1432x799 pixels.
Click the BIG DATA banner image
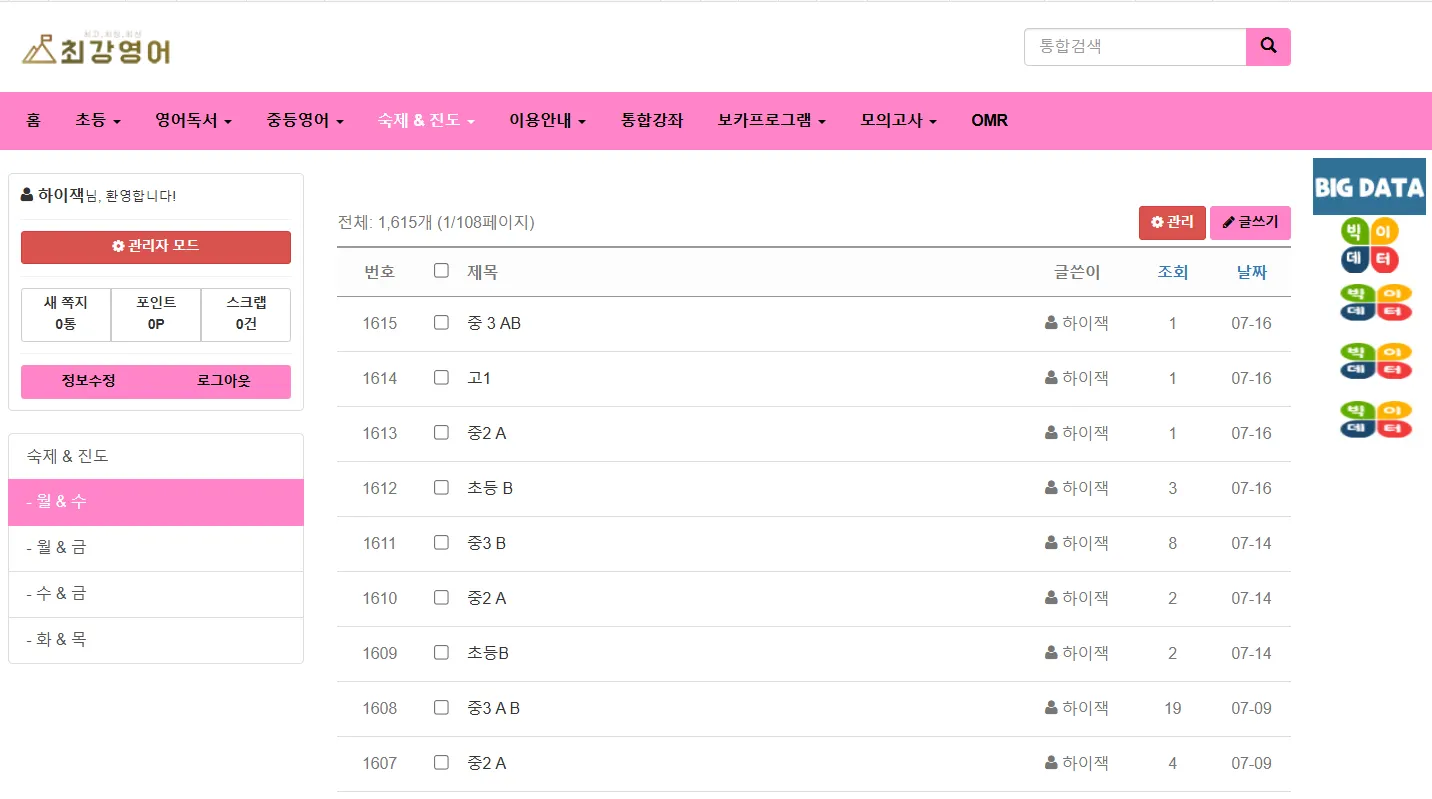pyautogui.click(x=1369, y=187)
